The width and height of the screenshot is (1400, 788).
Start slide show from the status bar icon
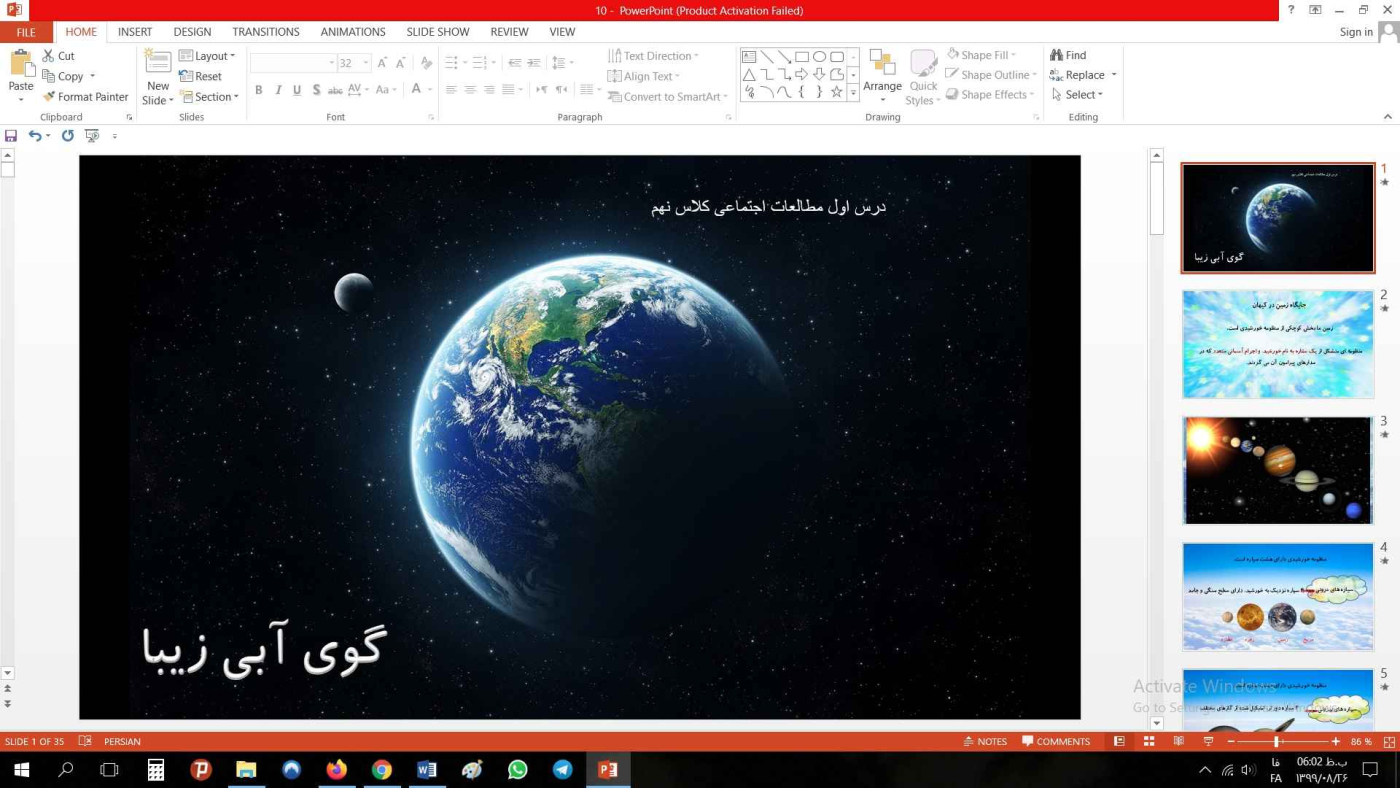pos(1208,741)
